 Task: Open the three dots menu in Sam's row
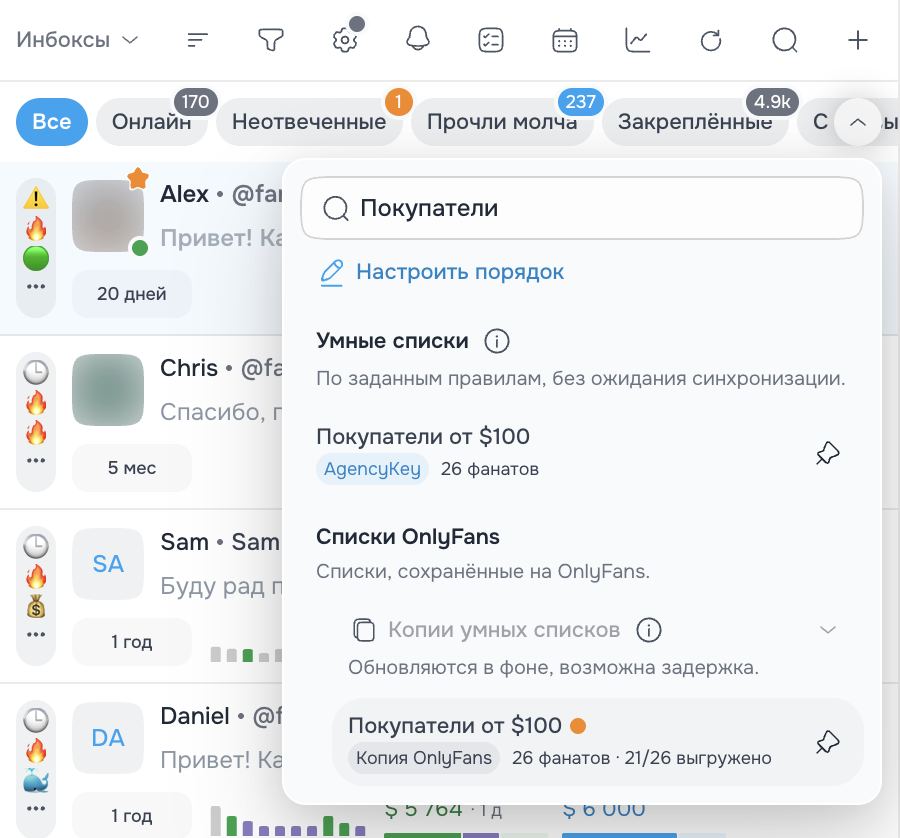[36, 634]
